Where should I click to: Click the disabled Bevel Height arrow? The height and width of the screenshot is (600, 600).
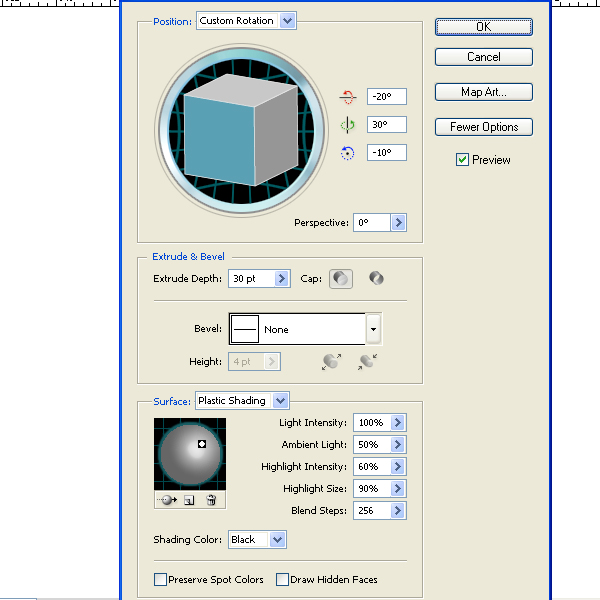click(x=272, y=362)
